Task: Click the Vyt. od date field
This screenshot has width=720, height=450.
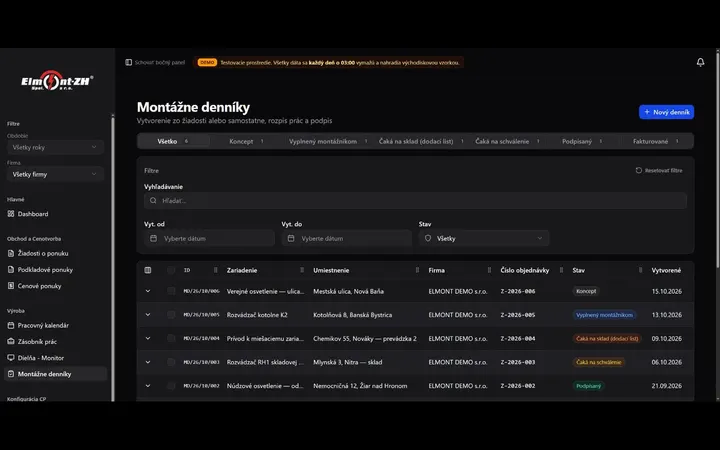Action: pos(209,238)
